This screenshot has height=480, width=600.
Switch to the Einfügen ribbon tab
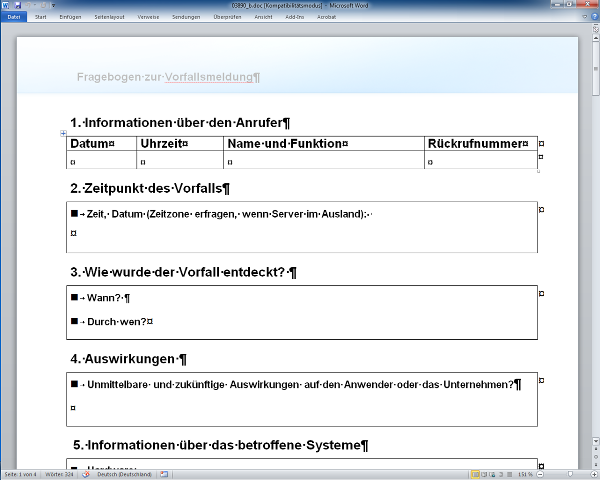(x=70, y=17)
